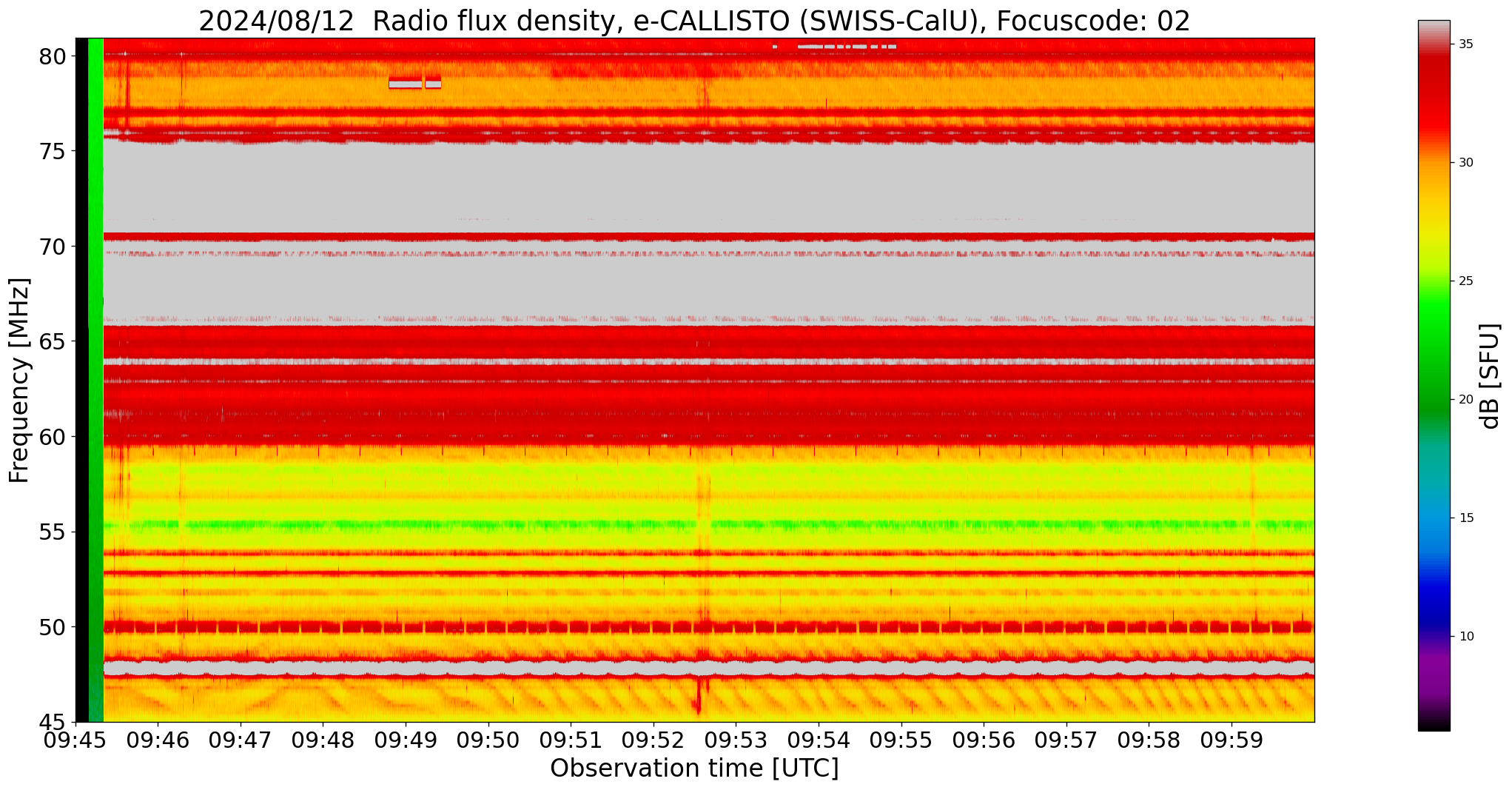Click the rainbow colorbar gradient strip

pyautogui.click(x=1434, y=375)
